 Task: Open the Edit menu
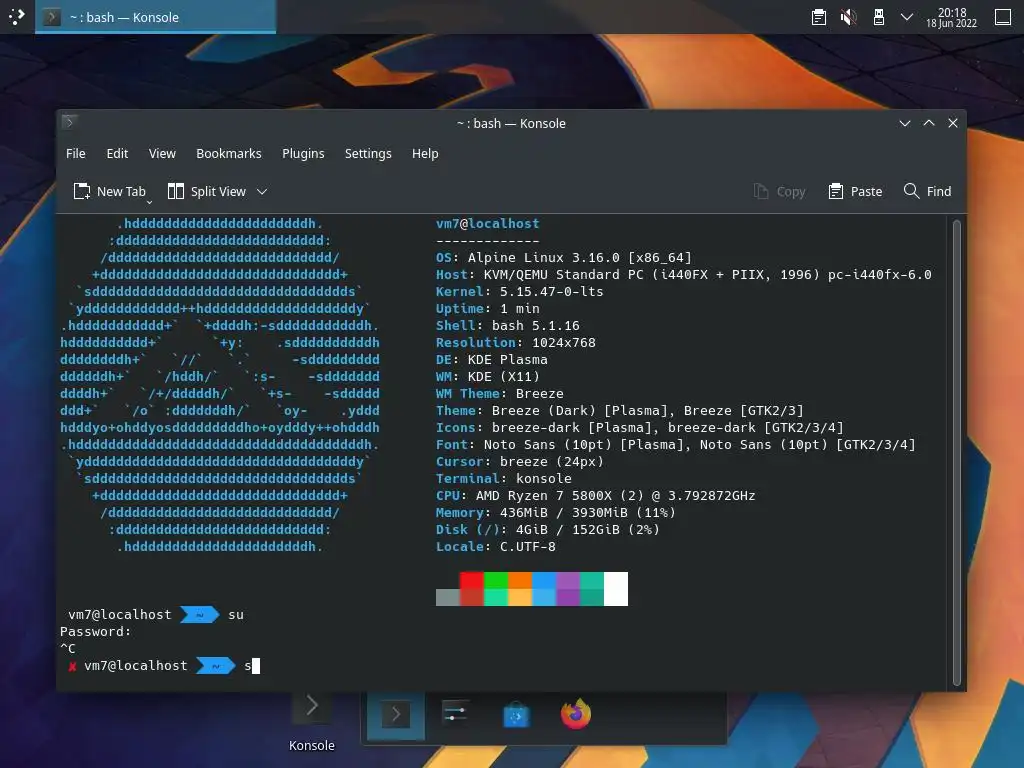pyautogui.click(x=117, y=153)
